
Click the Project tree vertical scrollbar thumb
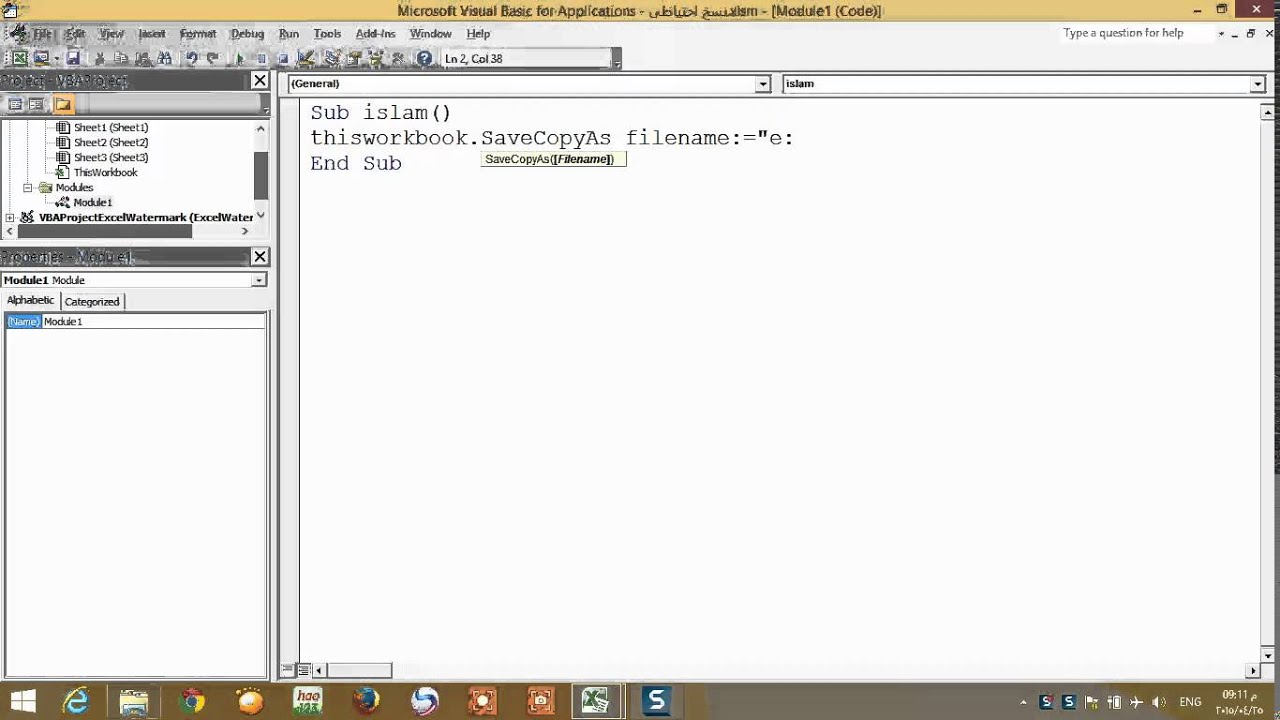[x=261, y=176]
